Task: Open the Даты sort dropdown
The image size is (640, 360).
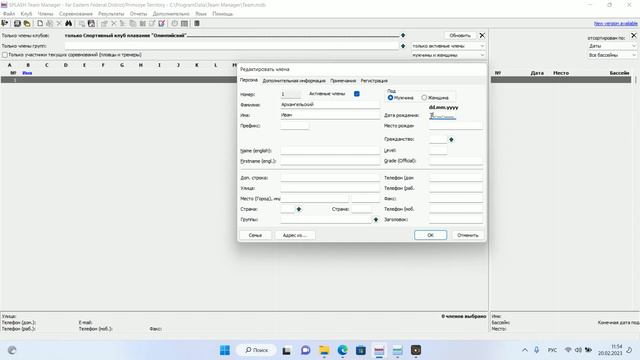Action: [x=612, y=46]
